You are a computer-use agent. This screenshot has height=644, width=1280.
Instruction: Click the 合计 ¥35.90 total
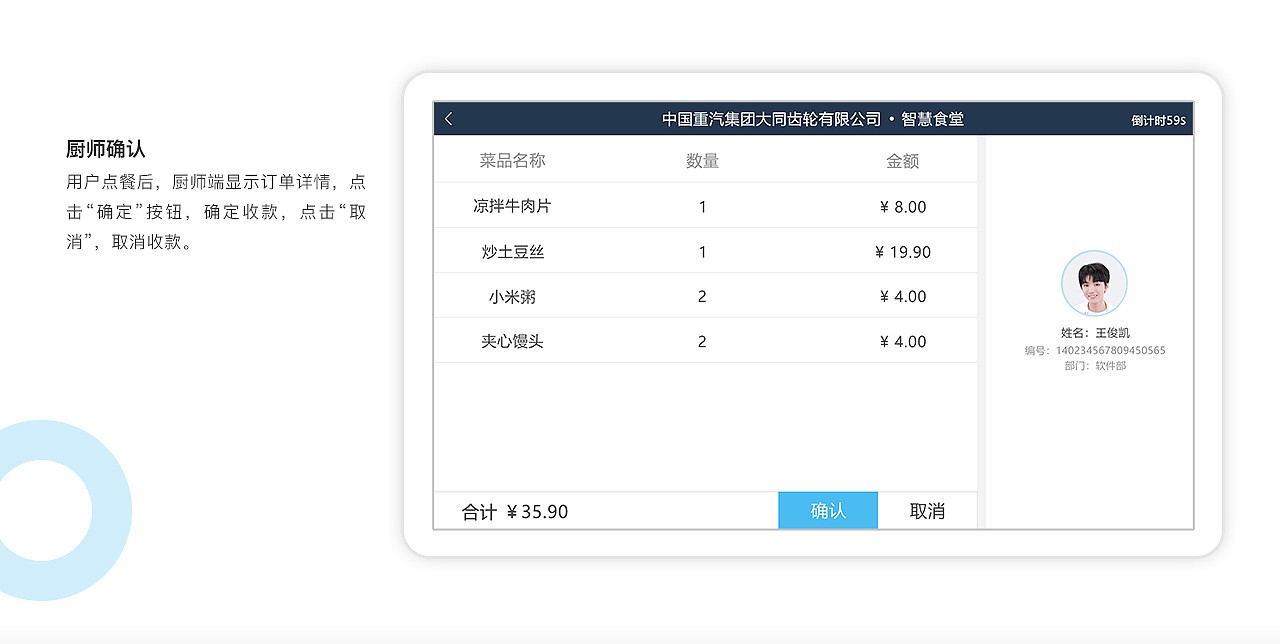click(515, 512)
